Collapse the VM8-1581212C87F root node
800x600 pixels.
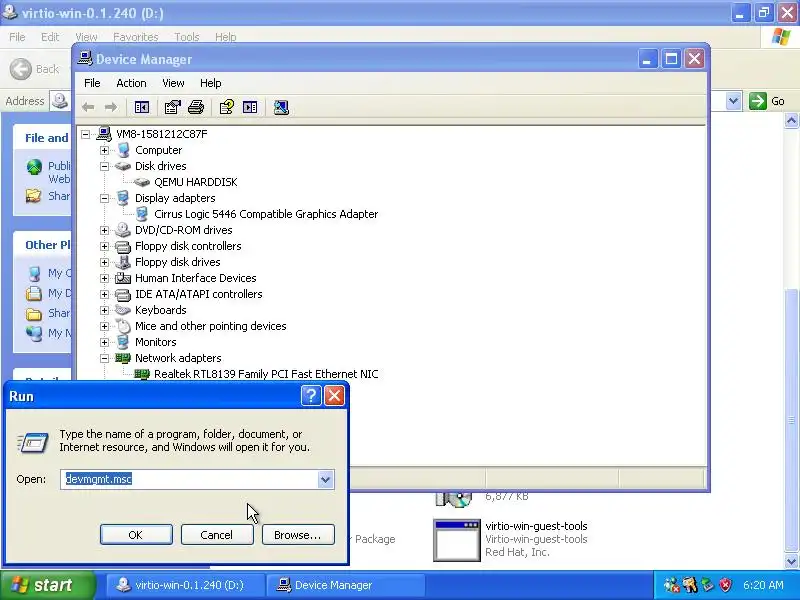(86, 134)
